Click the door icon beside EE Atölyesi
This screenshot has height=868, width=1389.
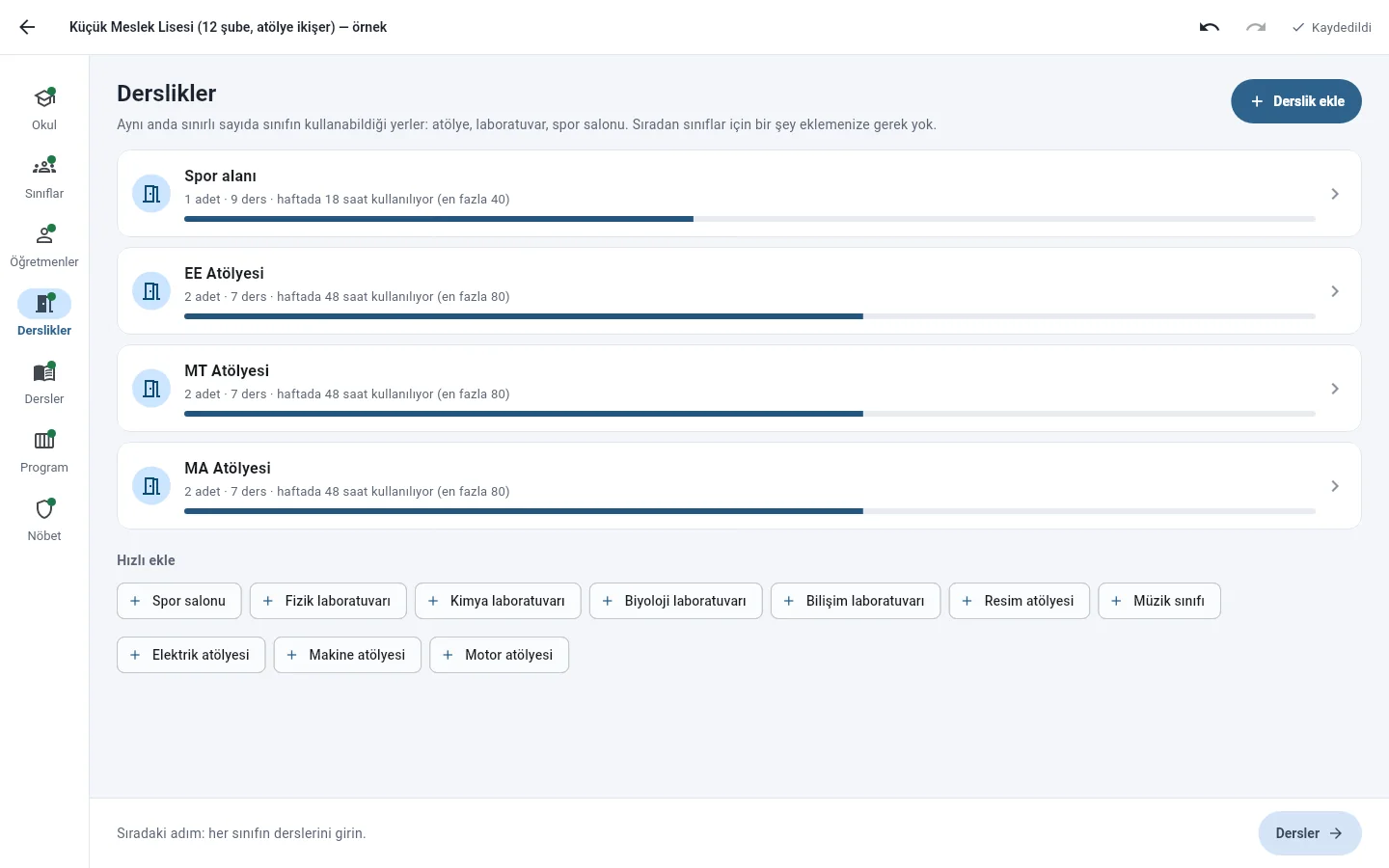click(x=151, y=291)
